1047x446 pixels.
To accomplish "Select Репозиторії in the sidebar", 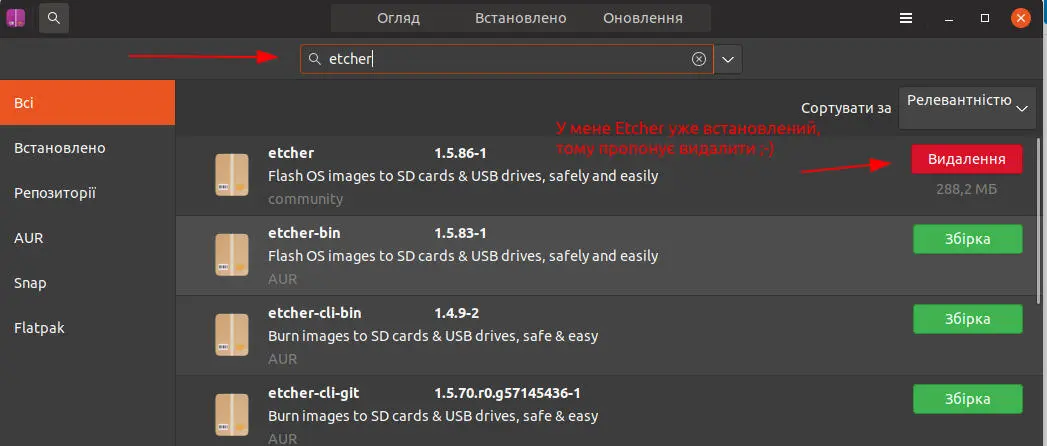I will (87, 194).
